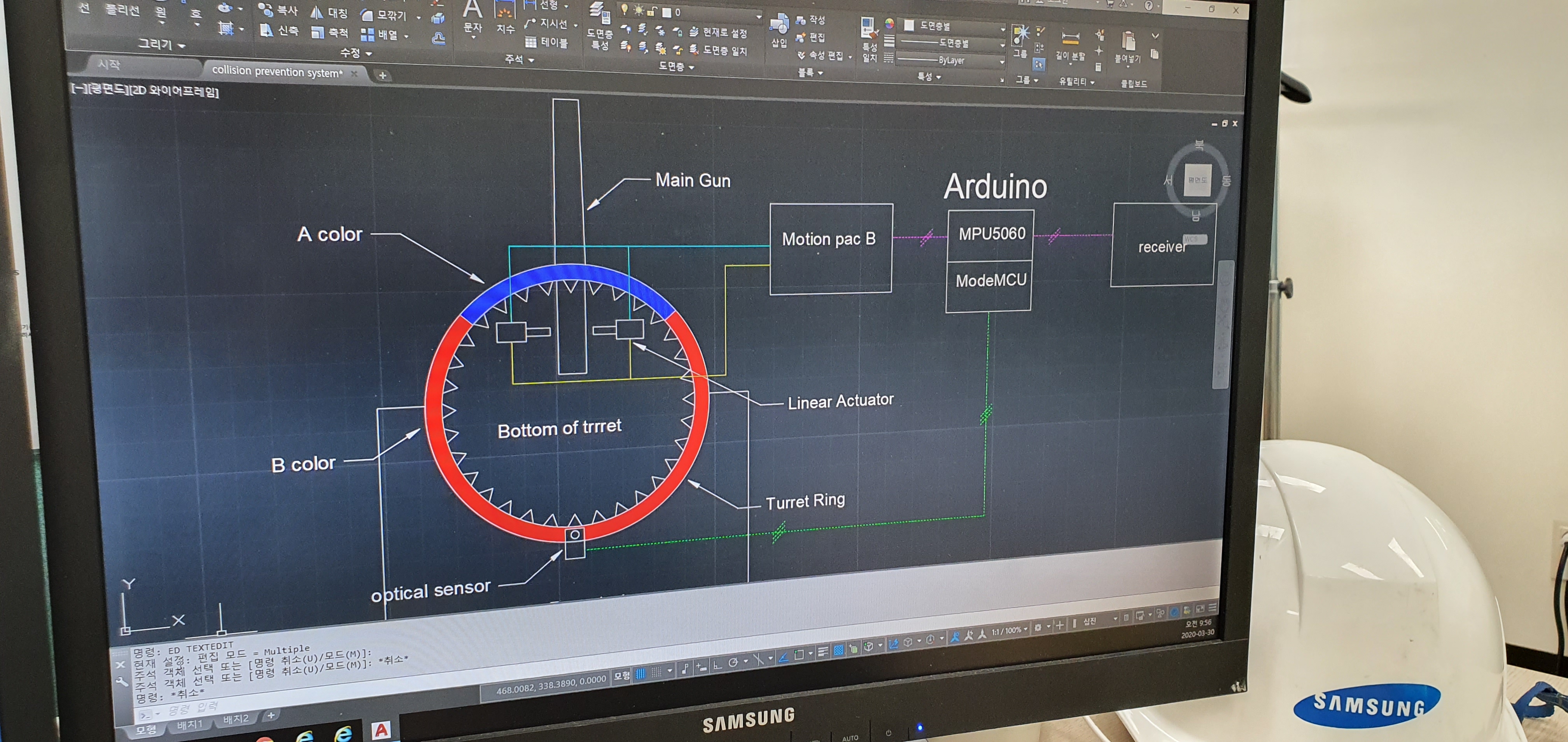Open AutoCAD from the taskbar
The width and height of the screenshot is (1568, 742).
[x=381, y=730]
